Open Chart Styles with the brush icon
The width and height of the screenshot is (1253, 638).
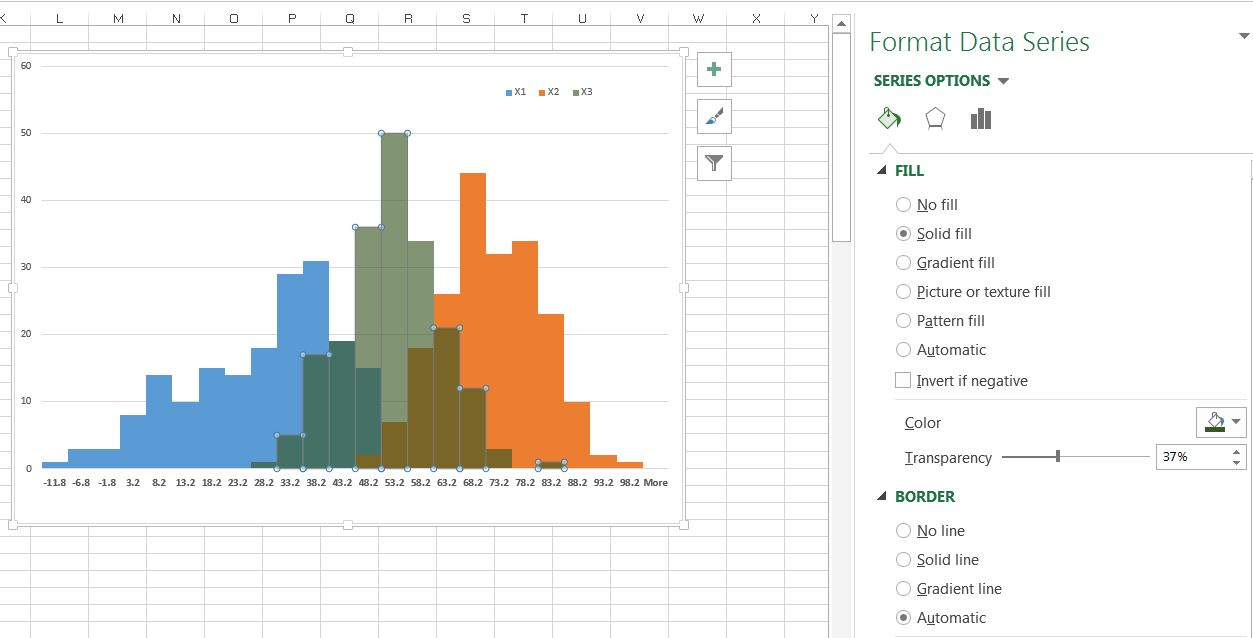click(x=712, y=116)
